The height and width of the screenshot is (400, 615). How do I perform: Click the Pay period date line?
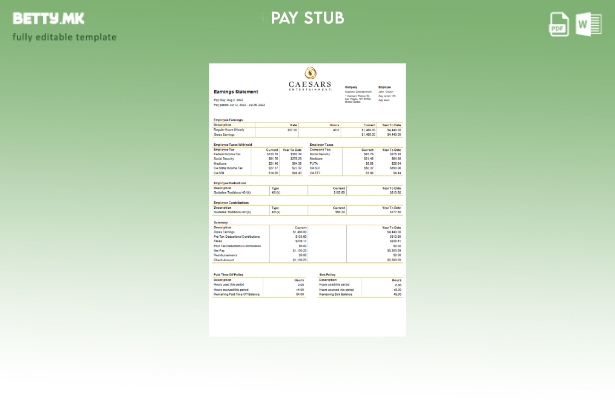(238, 104)
